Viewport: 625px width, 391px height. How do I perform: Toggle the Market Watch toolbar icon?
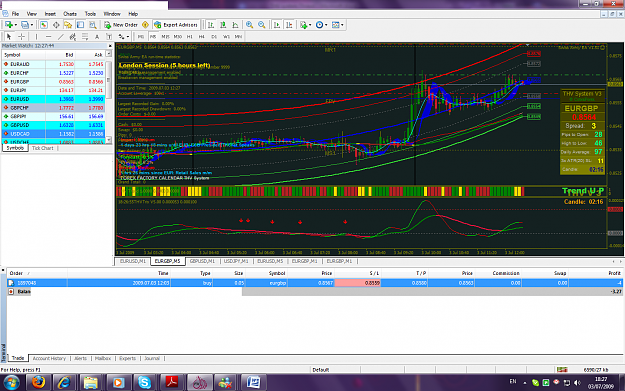tap(43, 25)
